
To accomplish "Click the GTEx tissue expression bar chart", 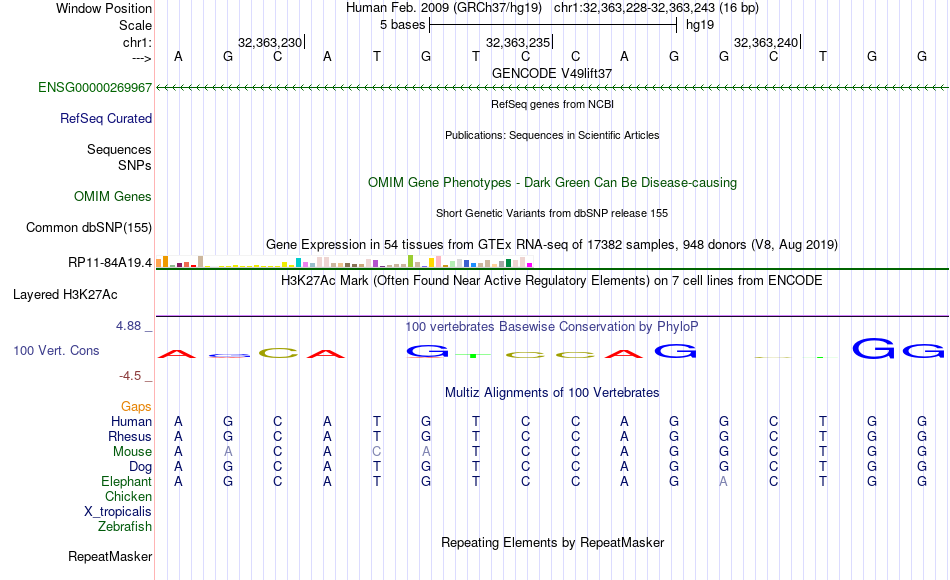I will pyautogui.click(x=344, y=262).
